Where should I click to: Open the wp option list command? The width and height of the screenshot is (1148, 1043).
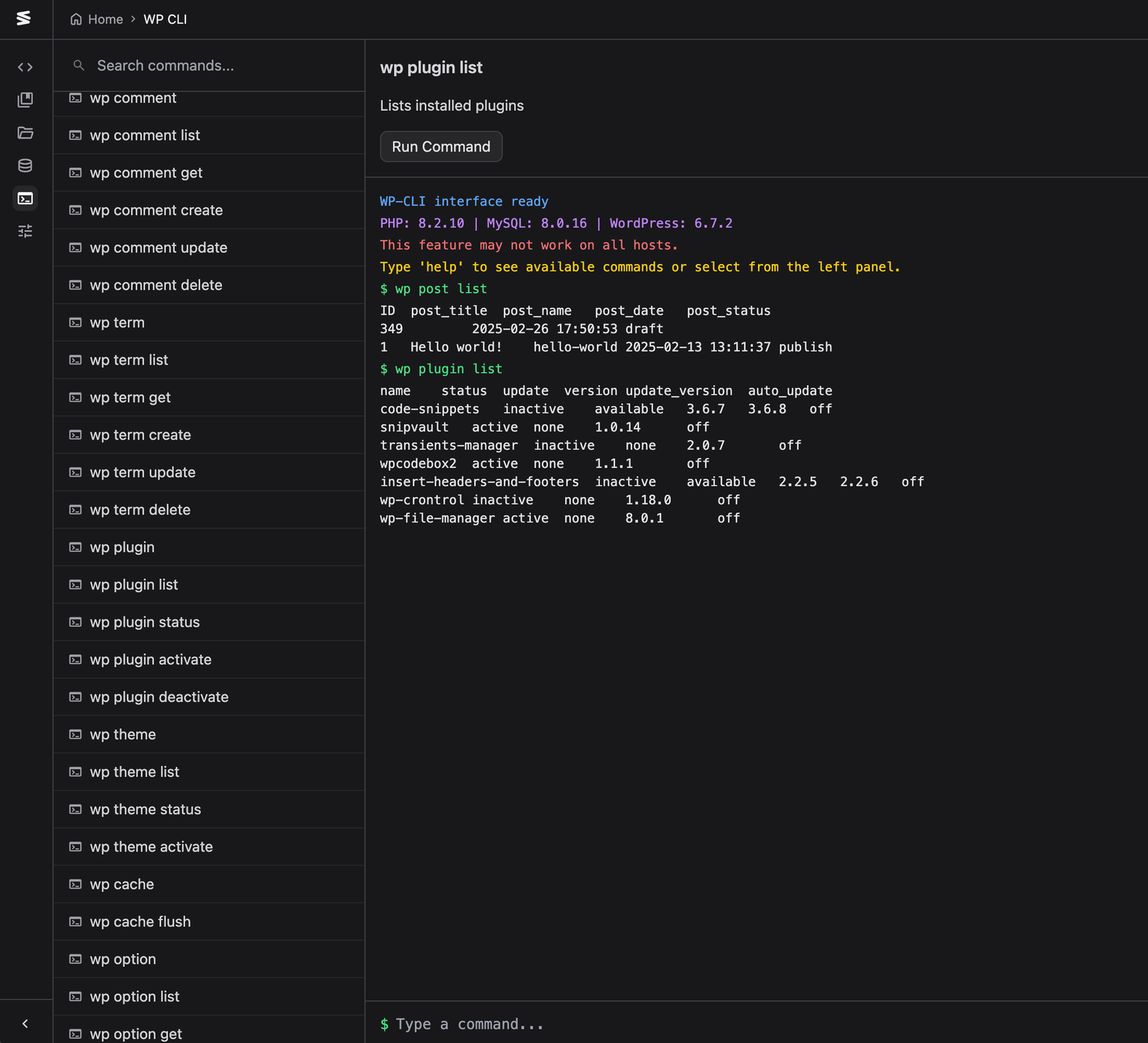[209, 997]
